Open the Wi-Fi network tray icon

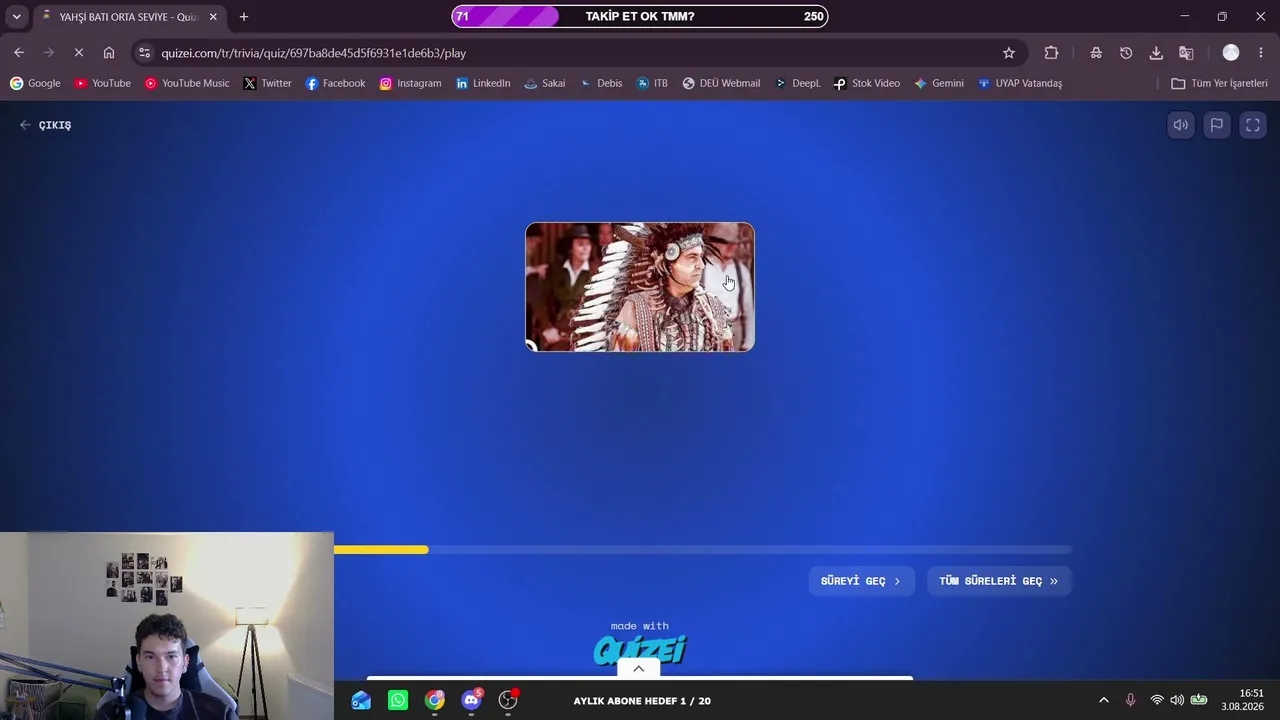point(1157,701)
